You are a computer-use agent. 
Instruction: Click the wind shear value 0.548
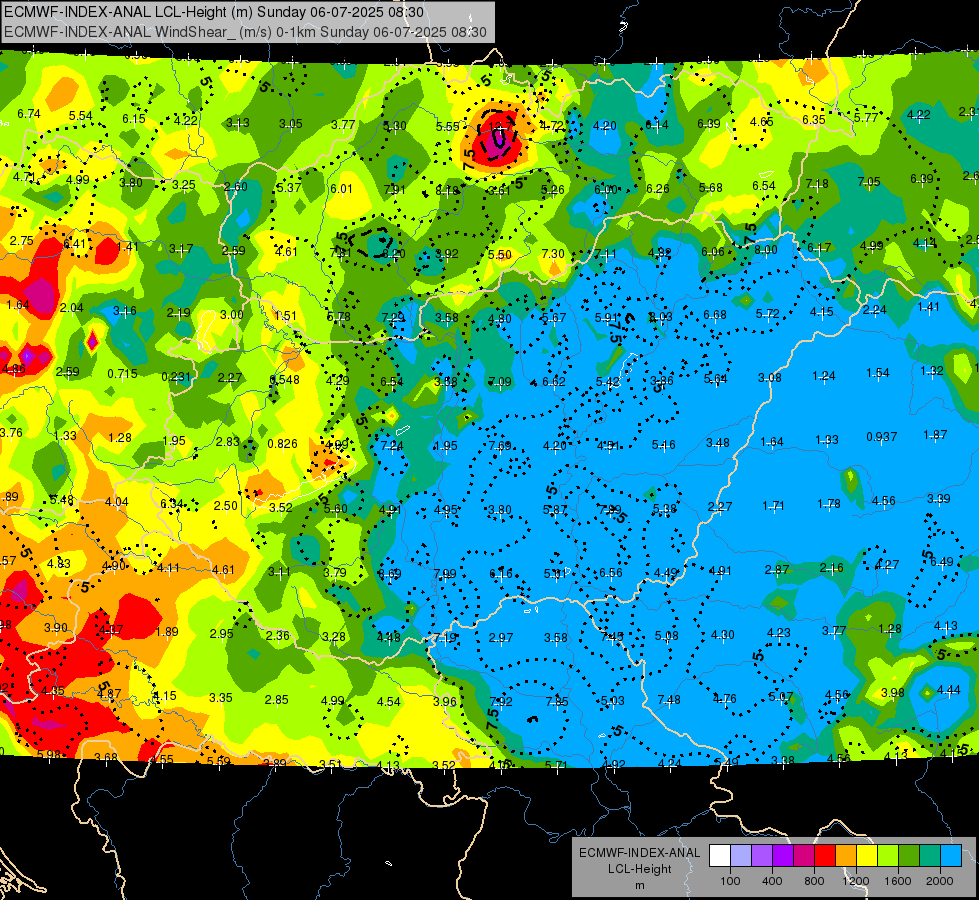click(x=284, y=379)
